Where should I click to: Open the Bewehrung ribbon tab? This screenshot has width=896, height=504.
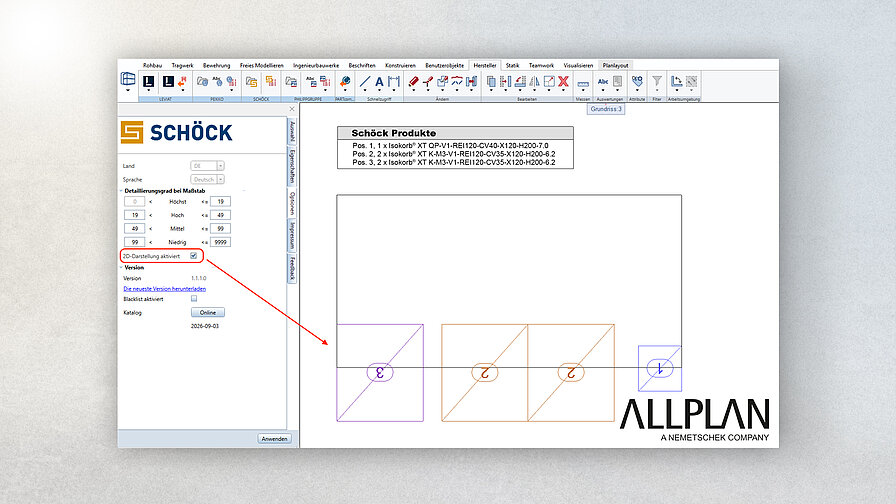coord(217,66)
